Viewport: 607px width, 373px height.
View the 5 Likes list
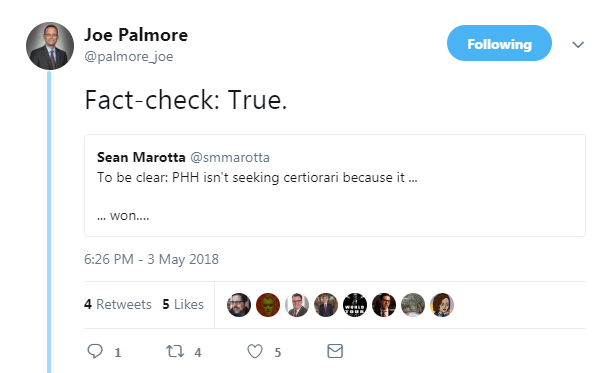coord(183,305)
